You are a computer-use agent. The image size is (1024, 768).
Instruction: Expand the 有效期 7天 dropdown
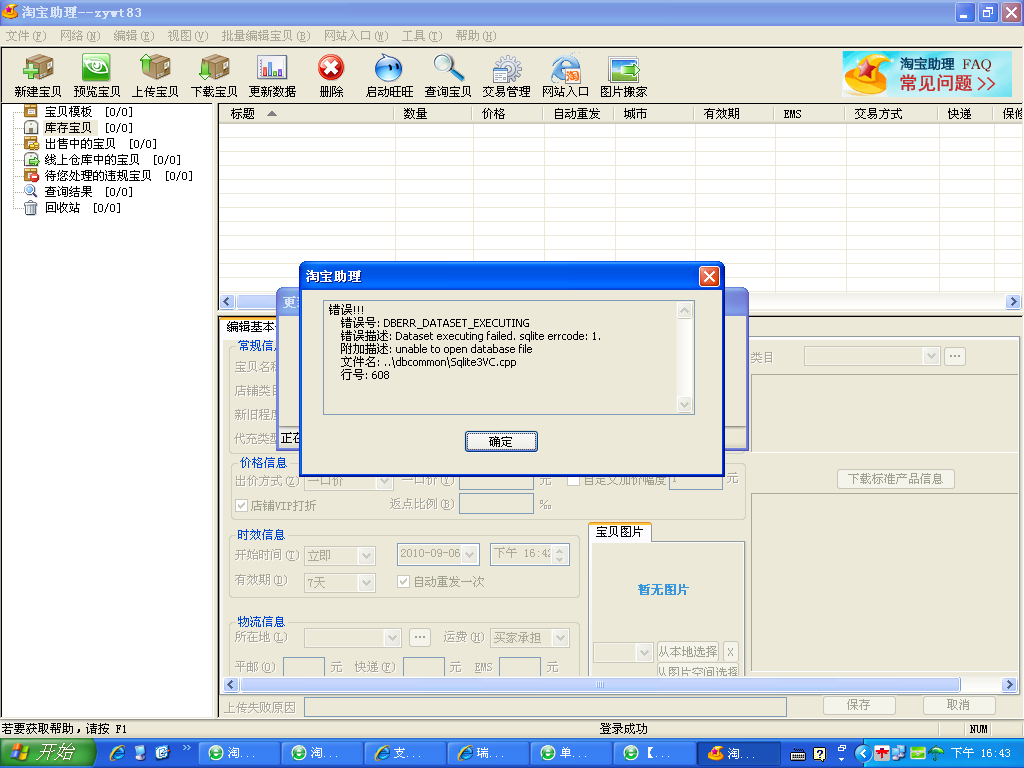(x=366, y=582)
